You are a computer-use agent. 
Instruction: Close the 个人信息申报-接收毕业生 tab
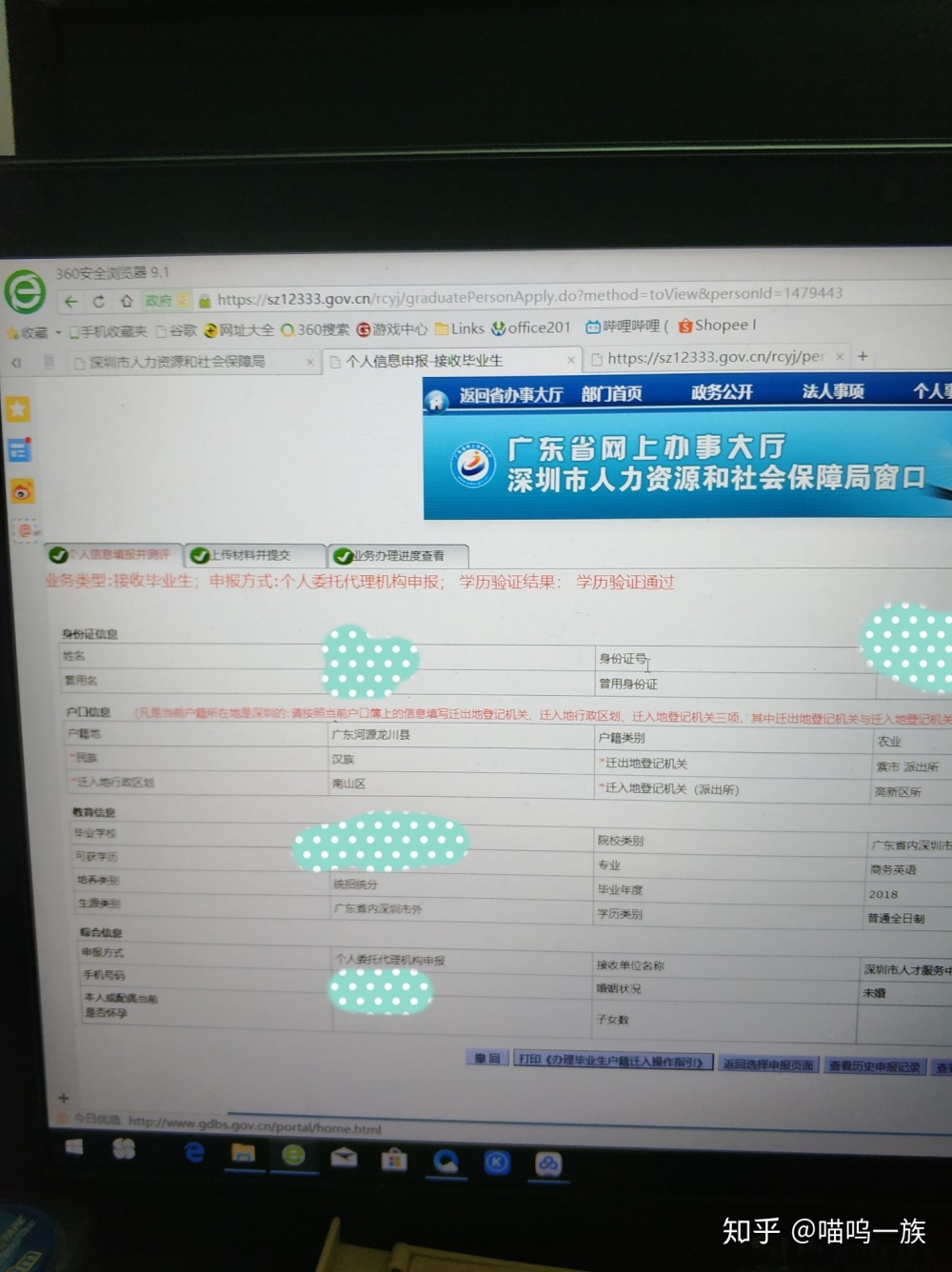[x=571, y=360]
